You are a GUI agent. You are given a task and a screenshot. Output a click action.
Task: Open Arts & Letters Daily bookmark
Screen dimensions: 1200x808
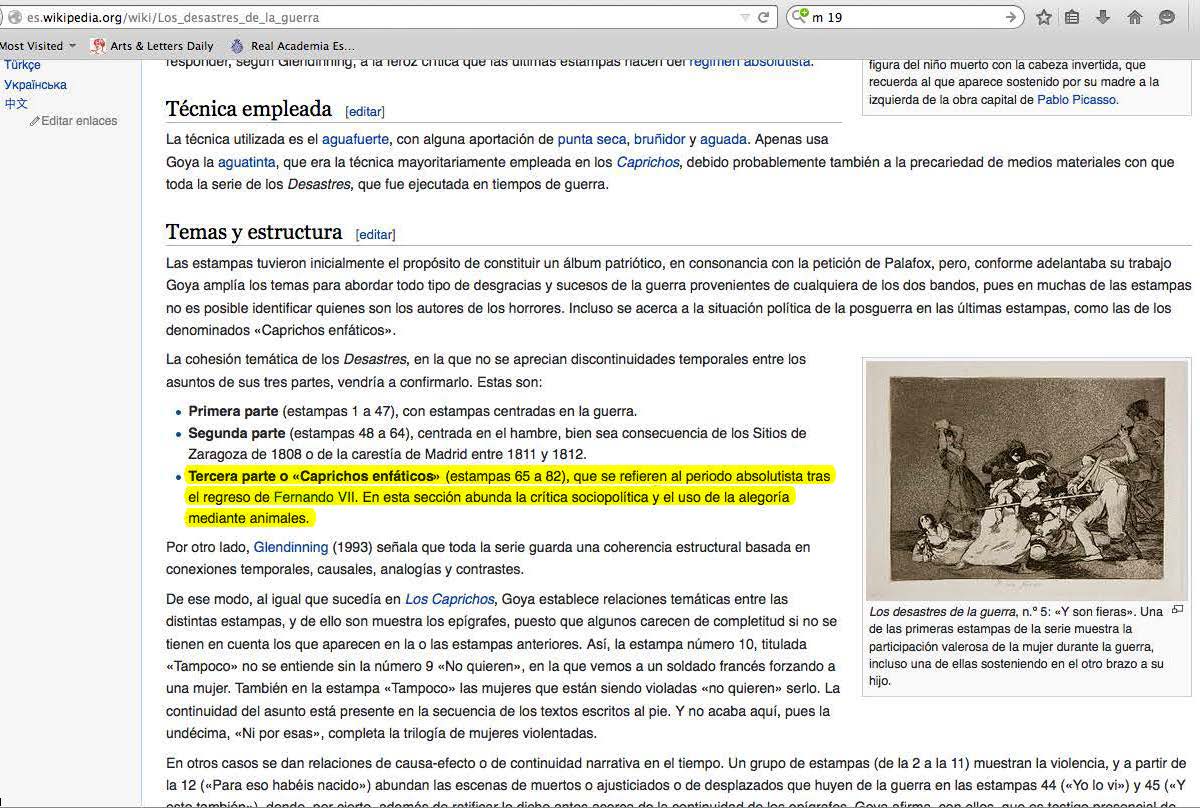pos(152,45)
